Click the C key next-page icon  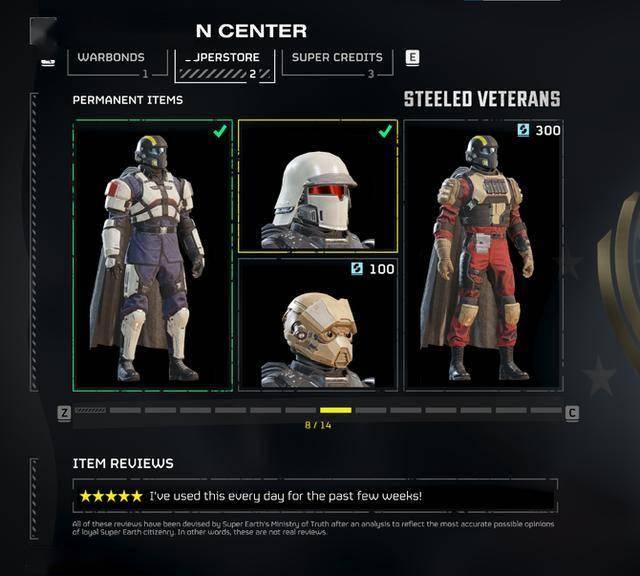(572, 413)
